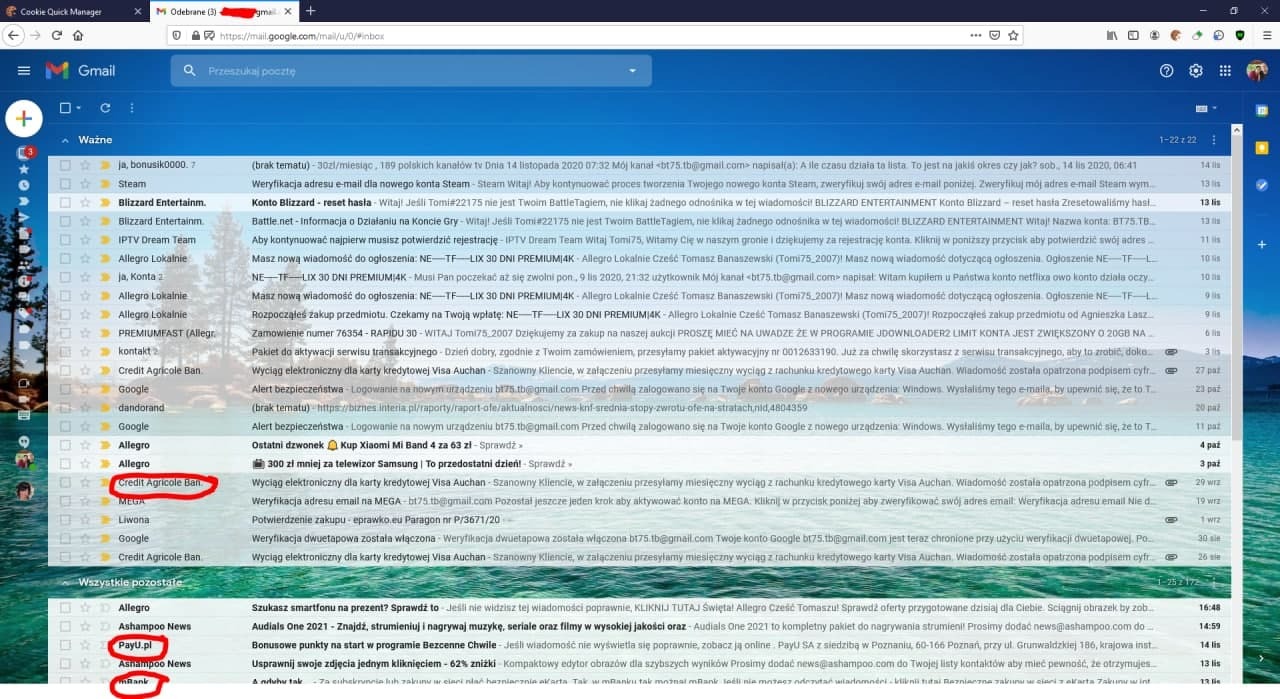This screenshot has height=699, width=1280.
Task: Star the IPTV Dream Team email
Action: point(86,240)
